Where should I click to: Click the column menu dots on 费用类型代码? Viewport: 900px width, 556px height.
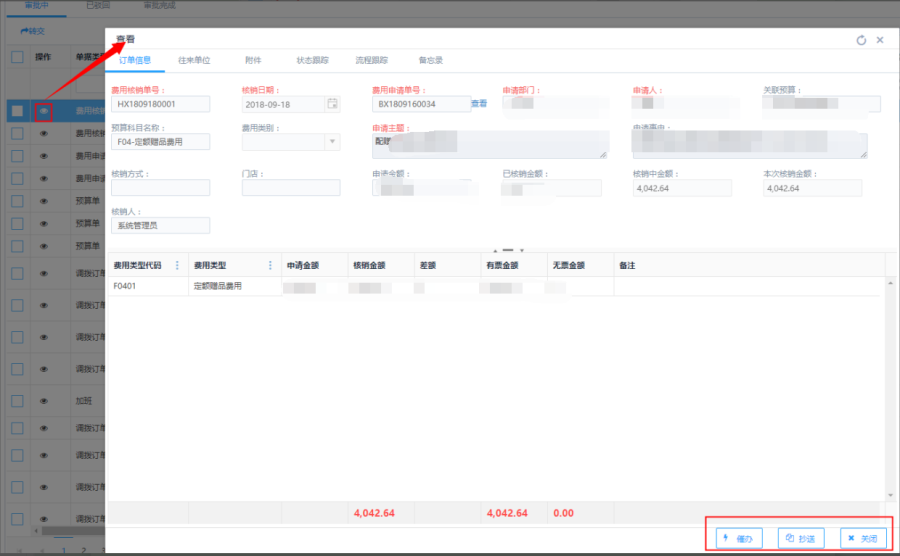(x=178, y=265)
